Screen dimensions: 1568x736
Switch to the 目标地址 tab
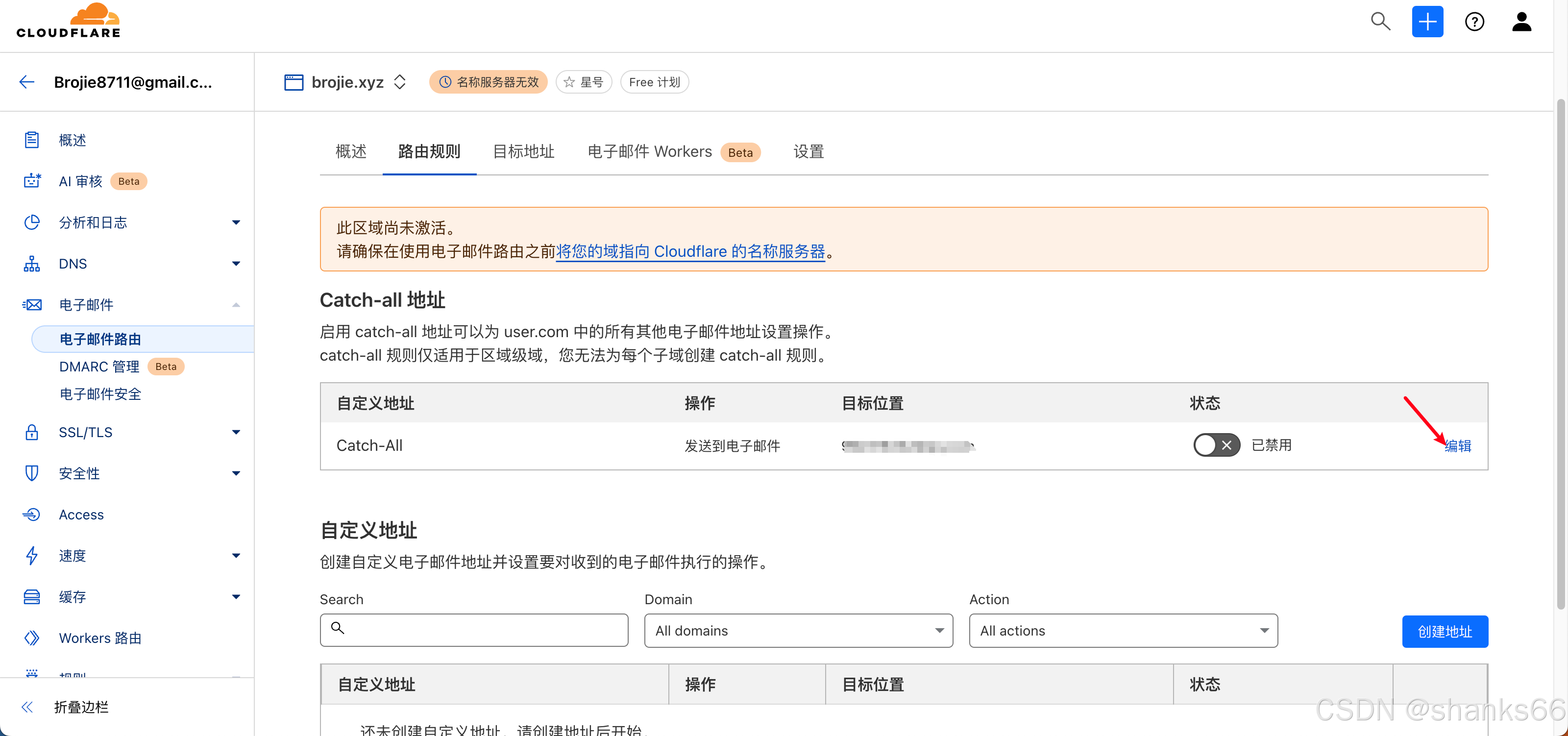coord(523,151)
